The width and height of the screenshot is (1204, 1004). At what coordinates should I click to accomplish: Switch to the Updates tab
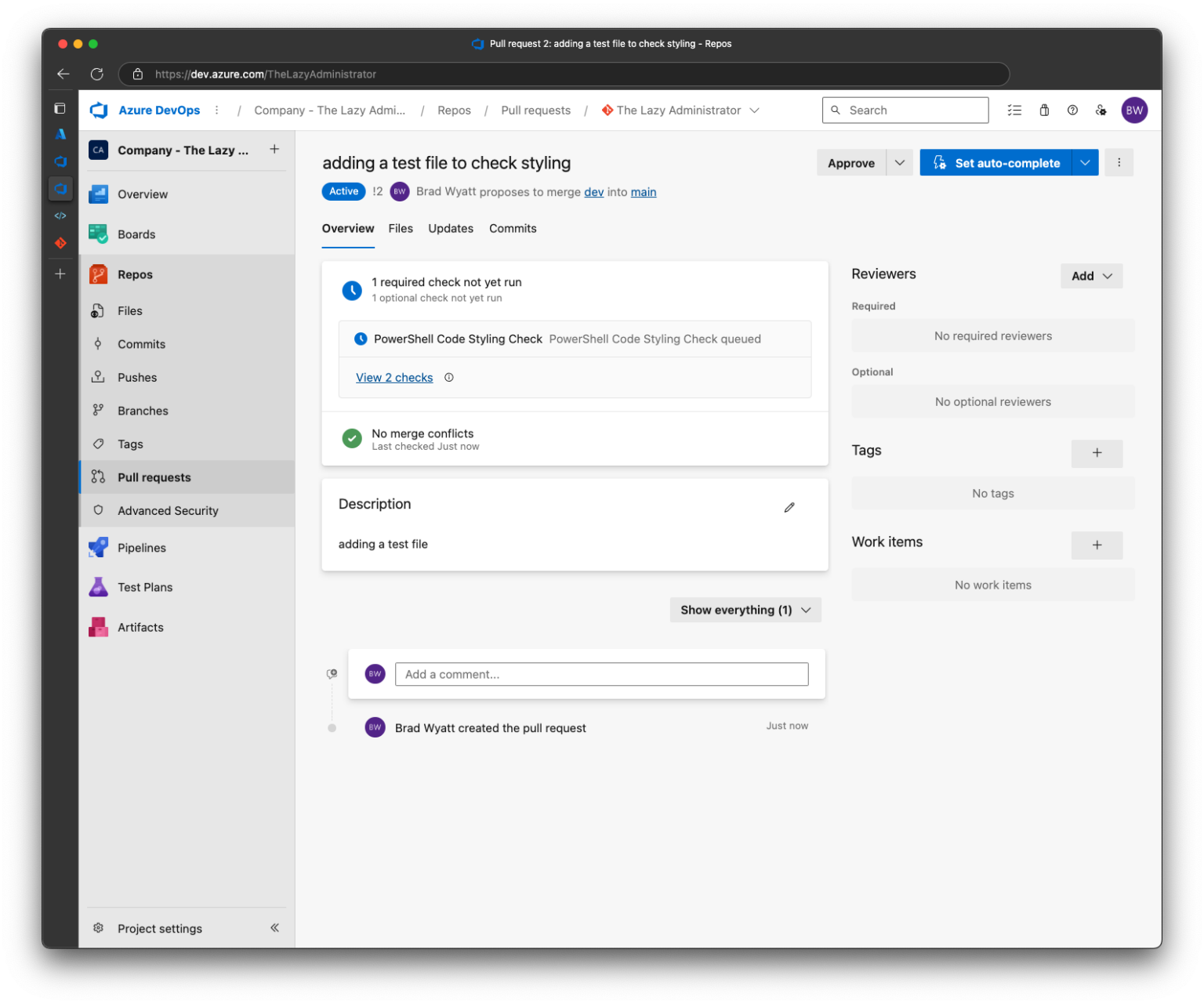point(451,229)
